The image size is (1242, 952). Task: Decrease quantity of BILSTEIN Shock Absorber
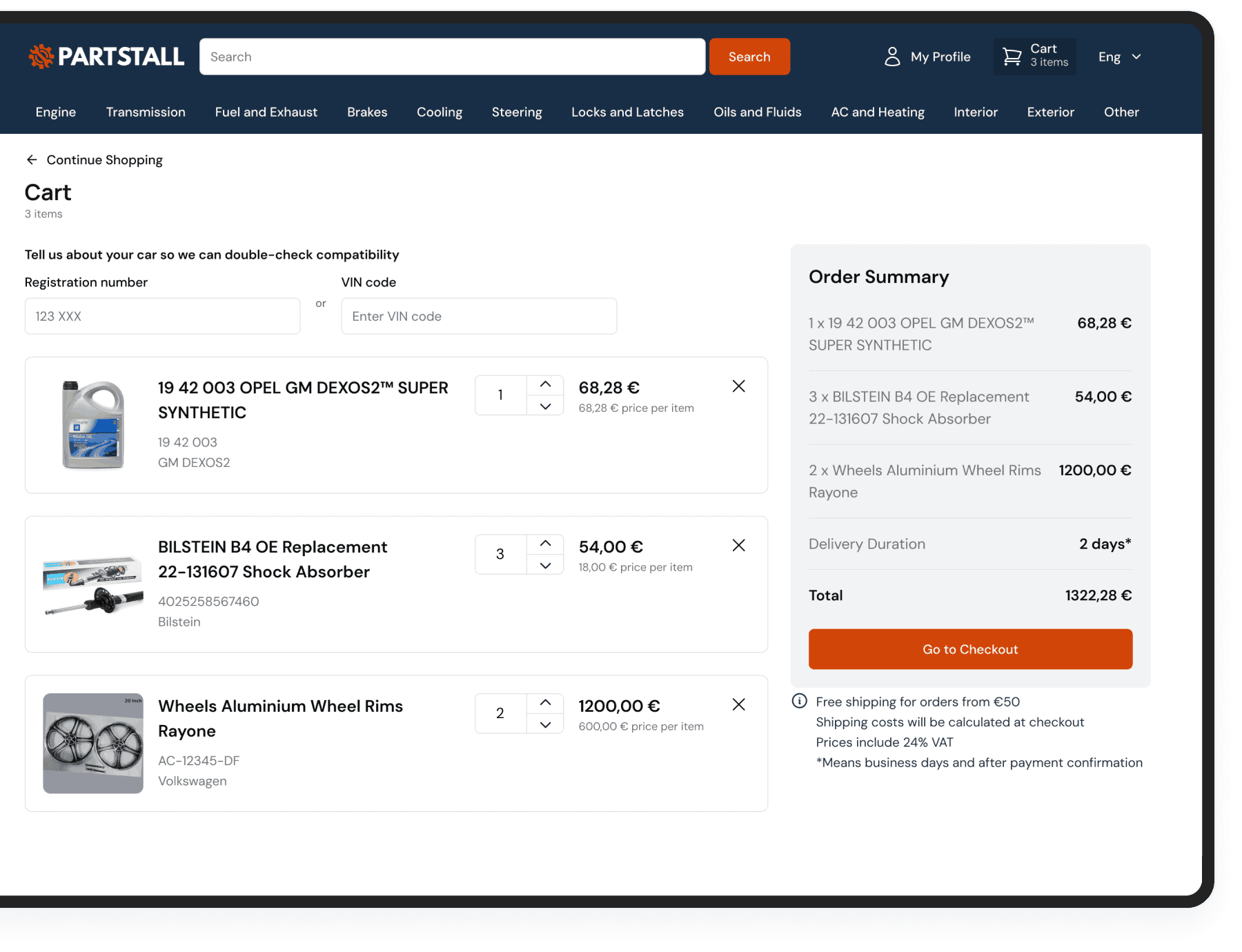pos(545,565)
